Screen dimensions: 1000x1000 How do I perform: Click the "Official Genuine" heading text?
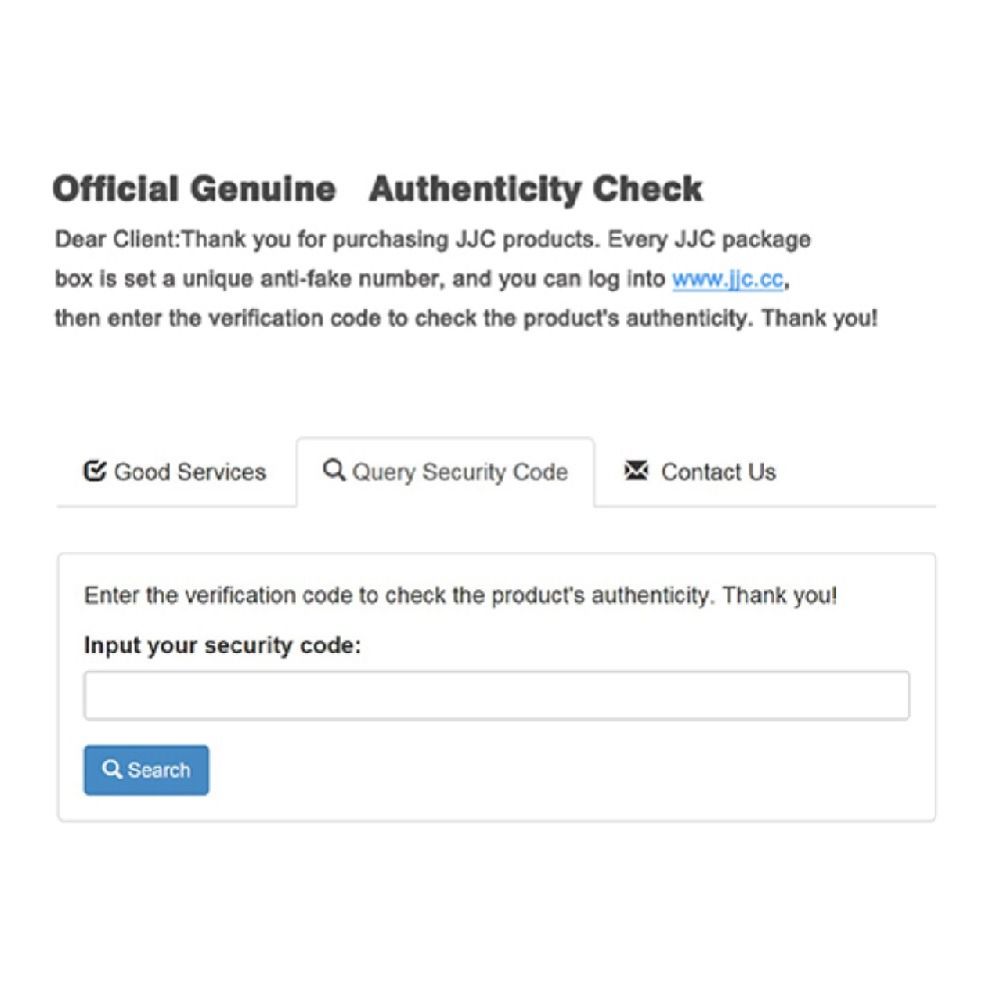click(x=194, y=189)
